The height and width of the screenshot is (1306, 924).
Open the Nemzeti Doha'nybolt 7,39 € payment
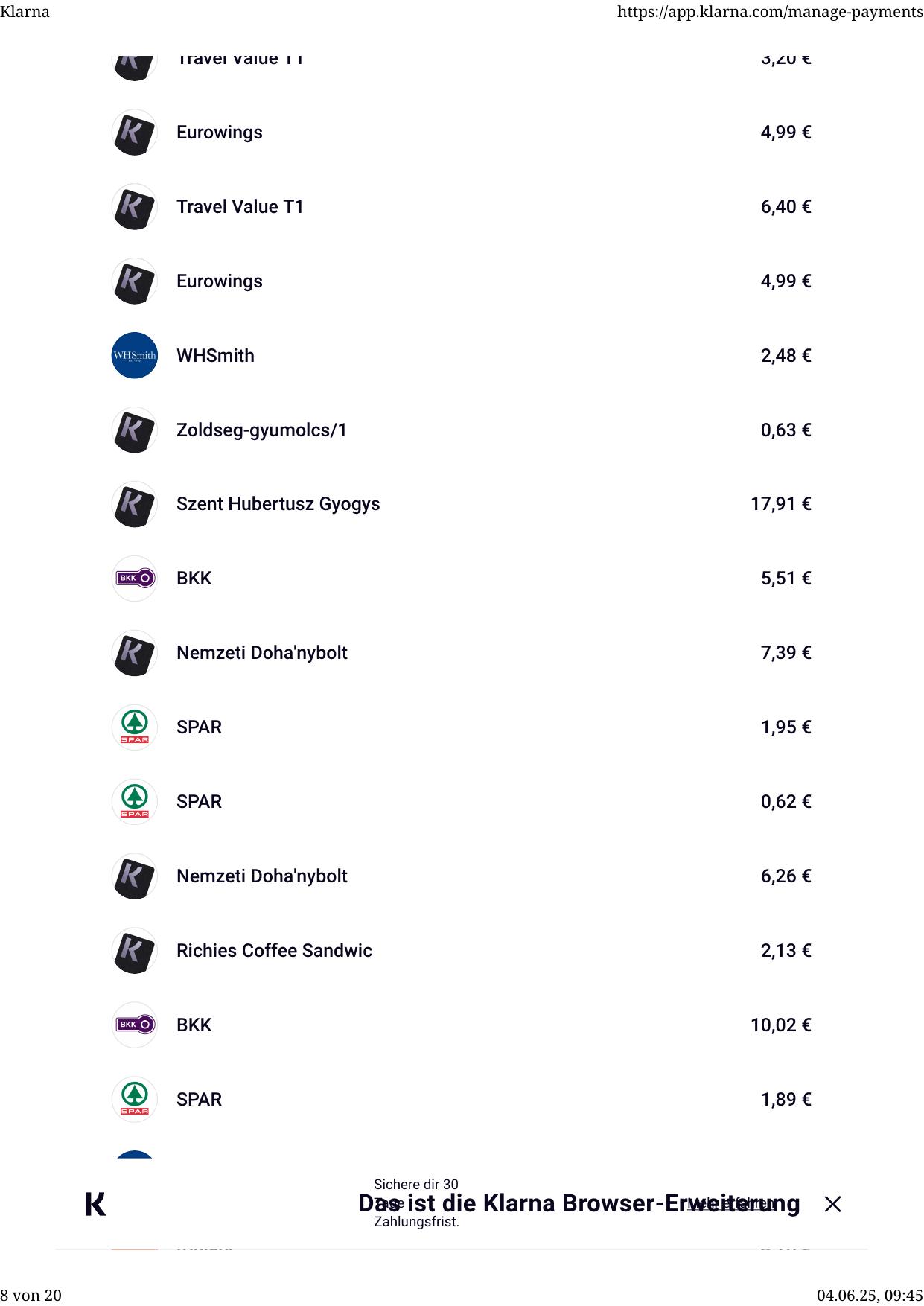261,653
